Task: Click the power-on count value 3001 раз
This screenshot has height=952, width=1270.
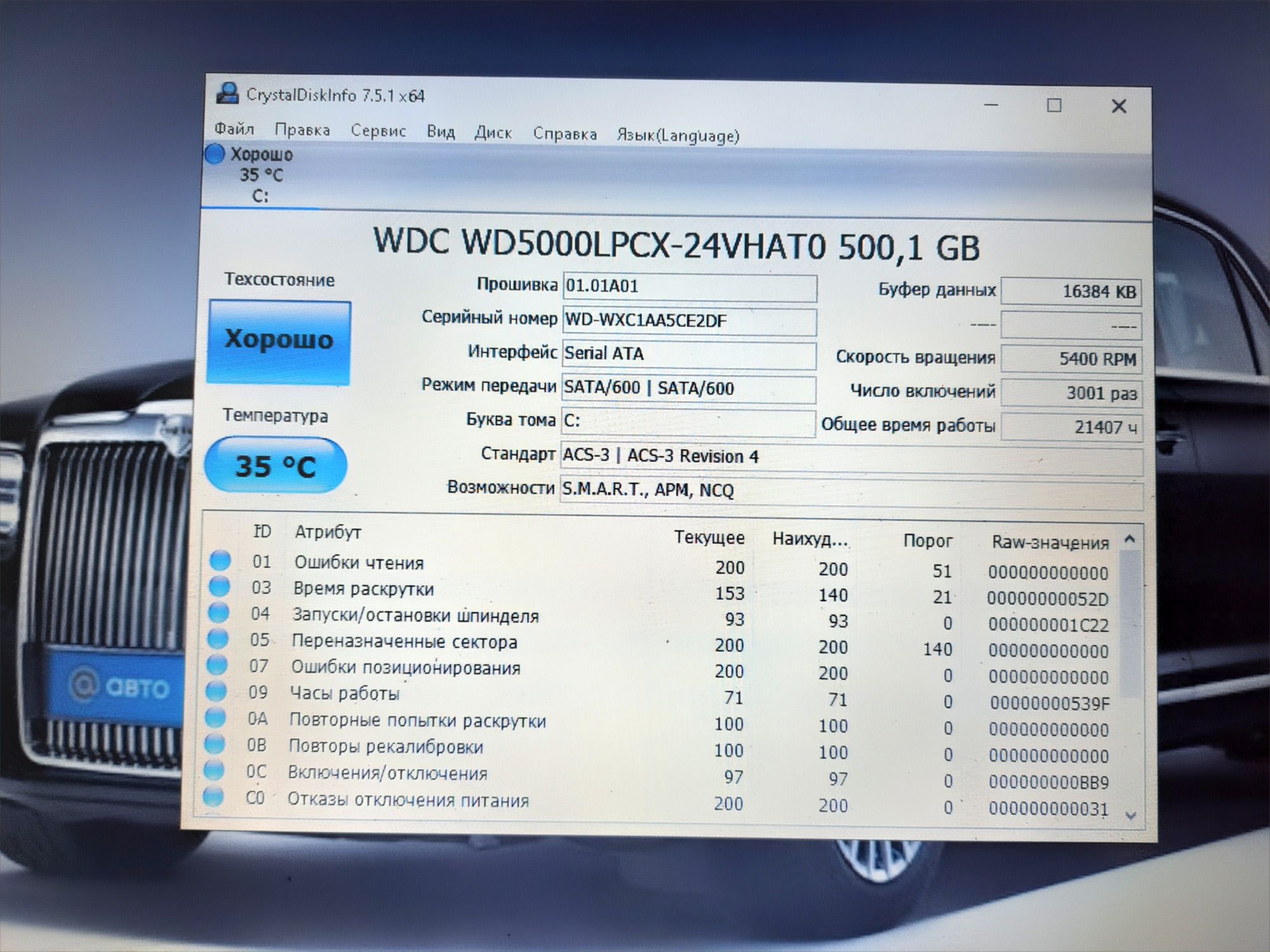Action: click(1071, 393)
